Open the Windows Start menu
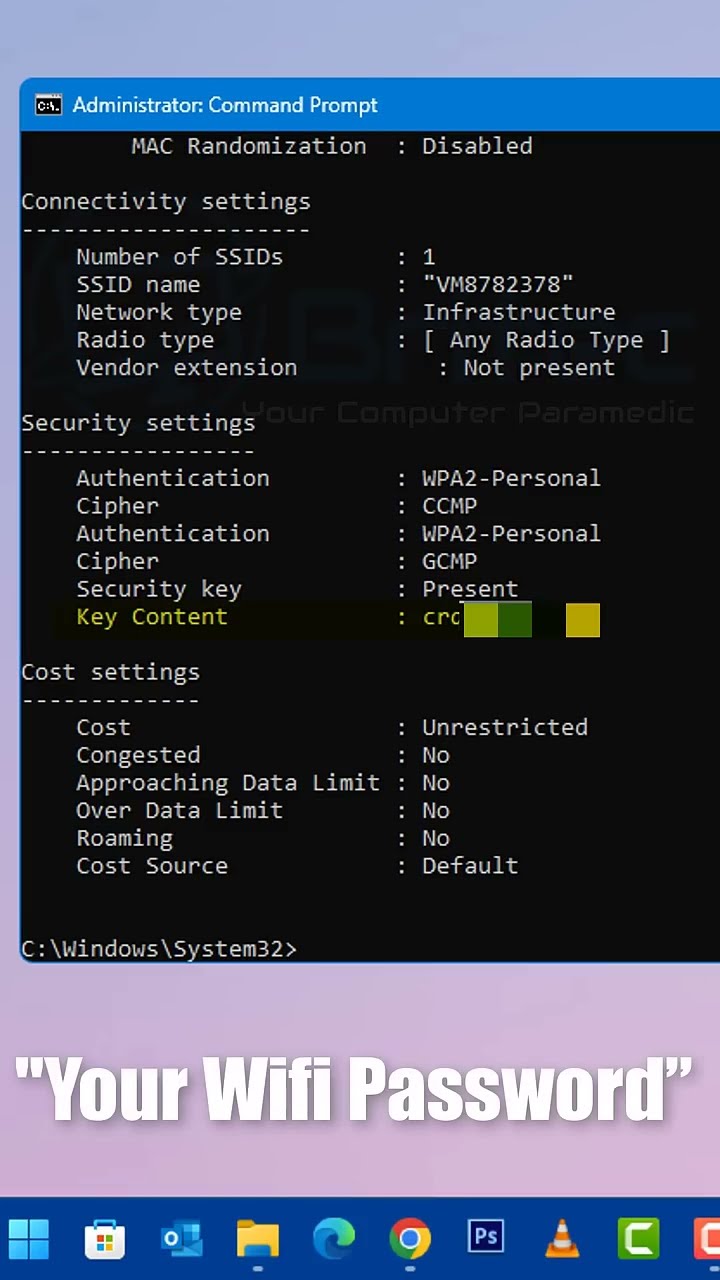Image resolution: width=720 pixels, height=1280 pixels. [x=29, y=1240]
